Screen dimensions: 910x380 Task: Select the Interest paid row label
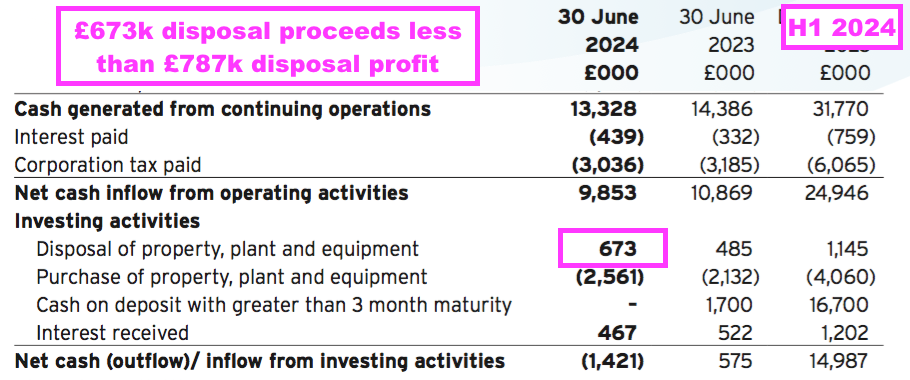tap(71, 137)
